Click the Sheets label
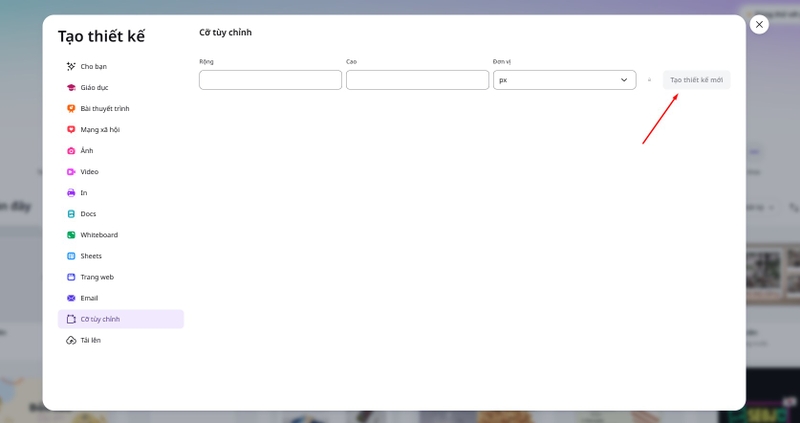 pyautogui.click(x=91, y=256)
